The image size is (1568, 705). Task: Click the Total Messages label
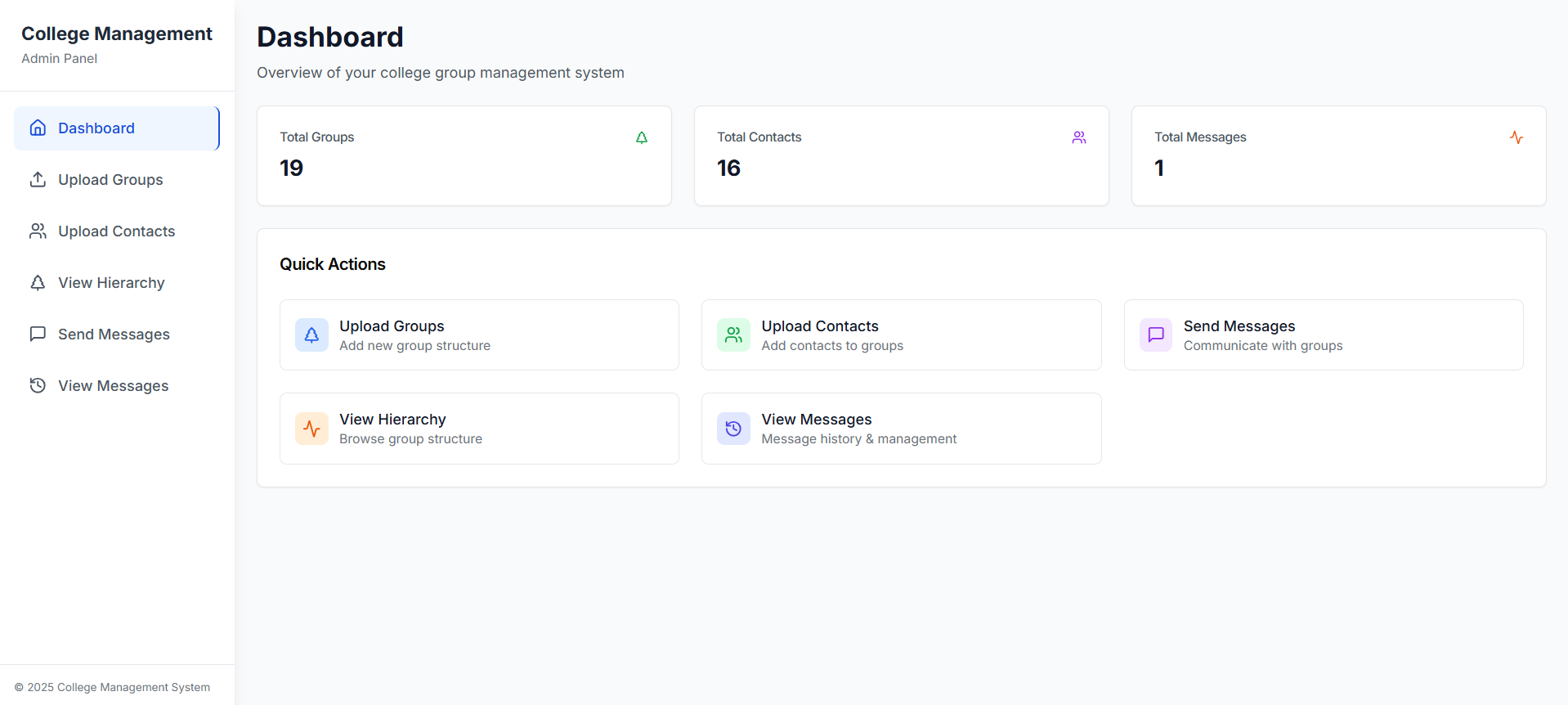point(1200,137)
